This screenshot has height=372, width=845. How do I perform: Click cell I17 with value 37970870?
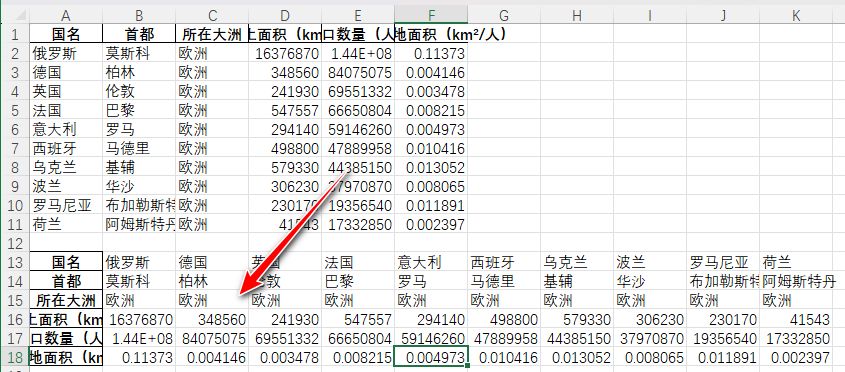coord(650,338)
